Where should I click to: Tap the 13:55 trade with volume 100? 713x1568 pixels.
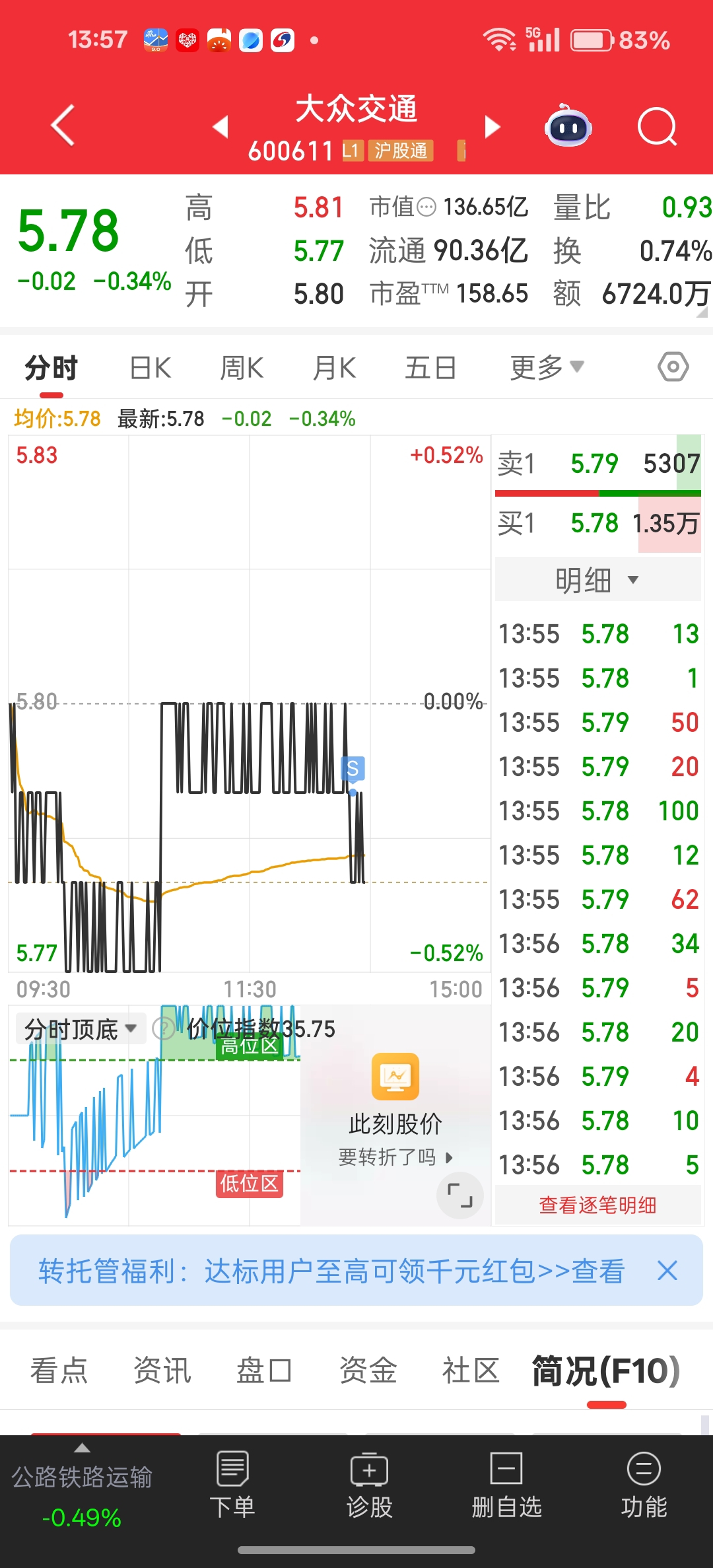tap(598, 811)
